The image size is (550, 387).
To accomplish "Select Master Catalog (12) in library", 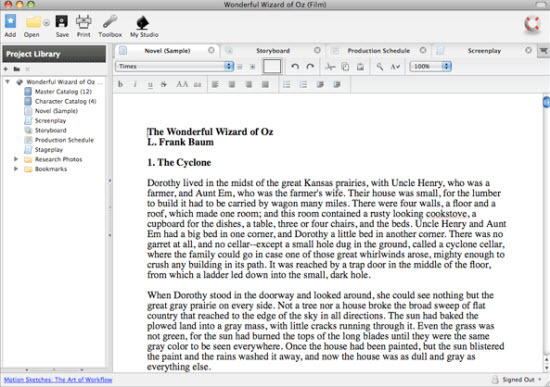I will (63, 92).
